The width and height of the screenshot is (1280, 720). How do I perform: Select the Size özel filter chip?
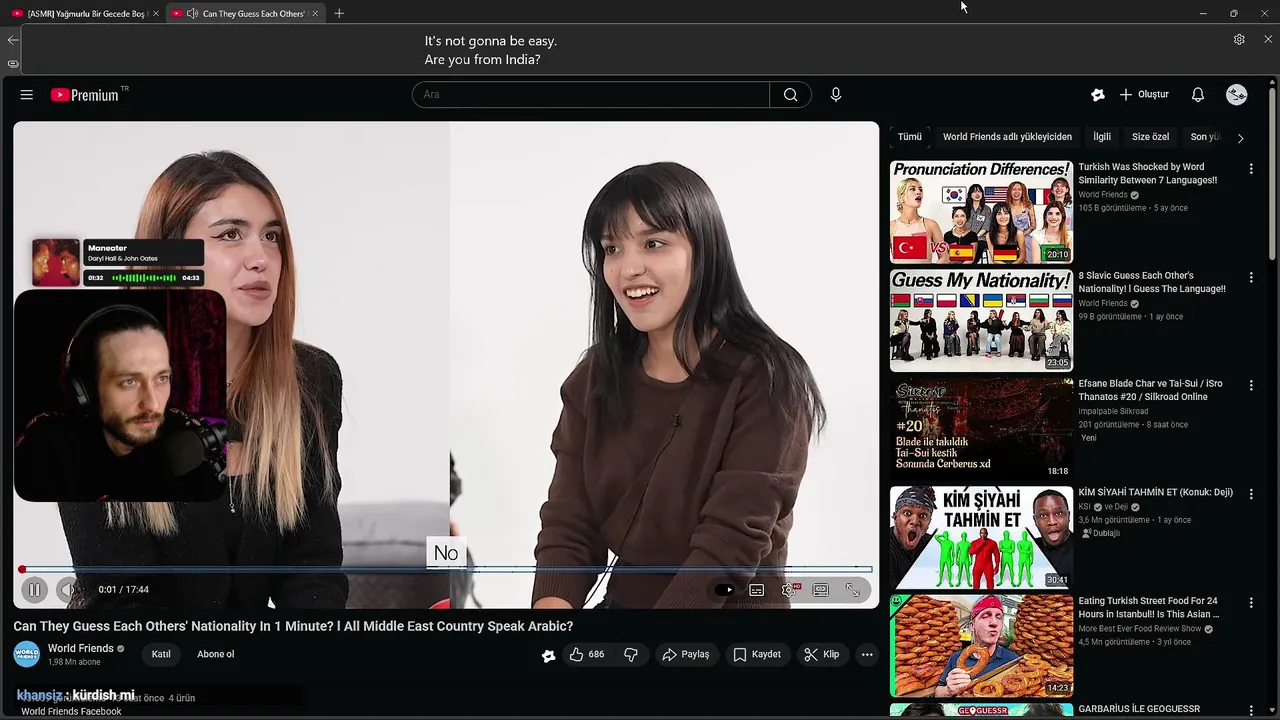[1150, 137]
